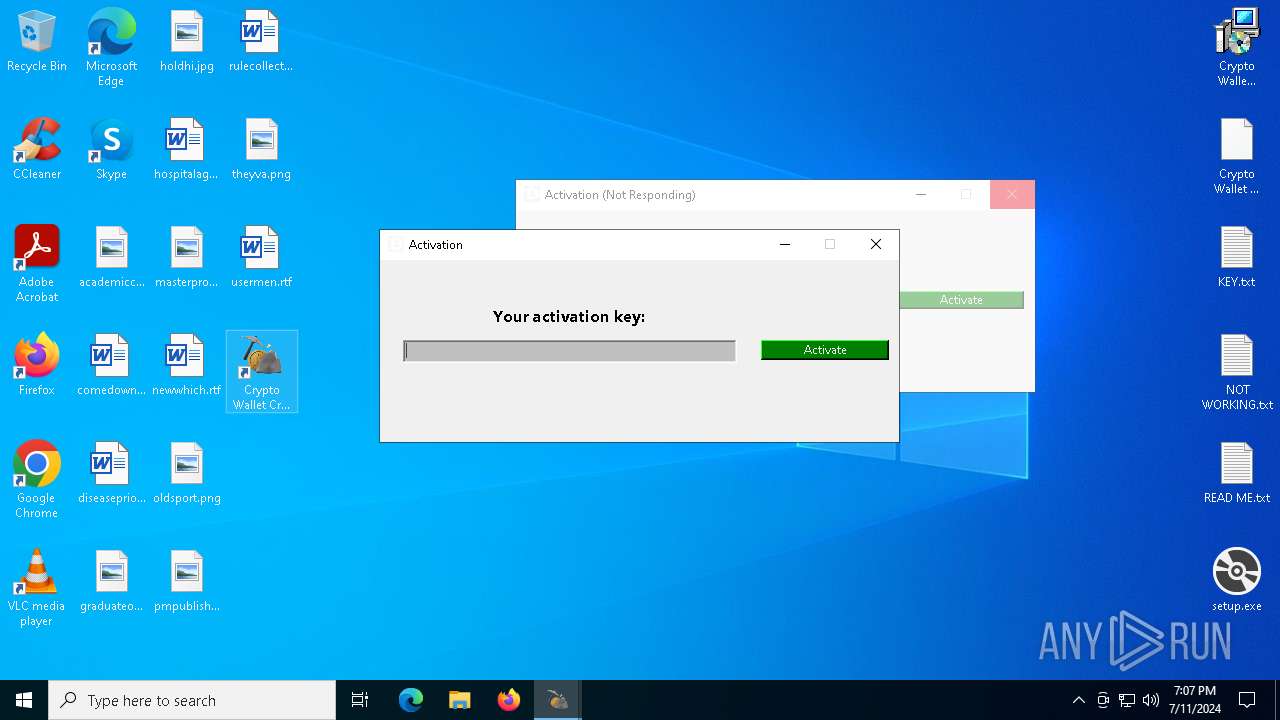Select holdhi.jpg image file
1280x720 pixels.
click(x=187, y=42)
